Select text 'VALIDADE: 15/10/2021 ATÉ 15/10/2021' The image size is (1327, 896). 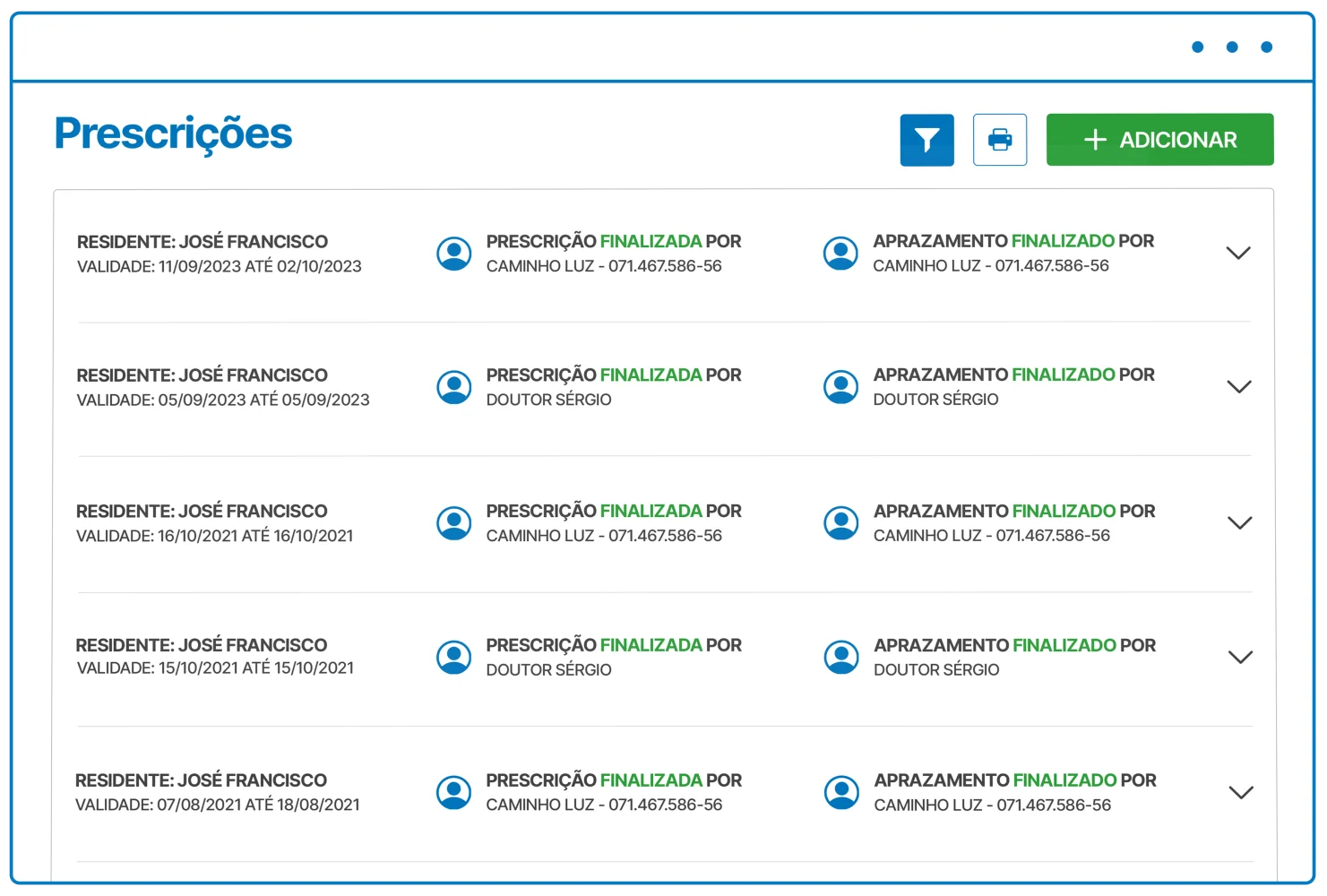point(215,668)
